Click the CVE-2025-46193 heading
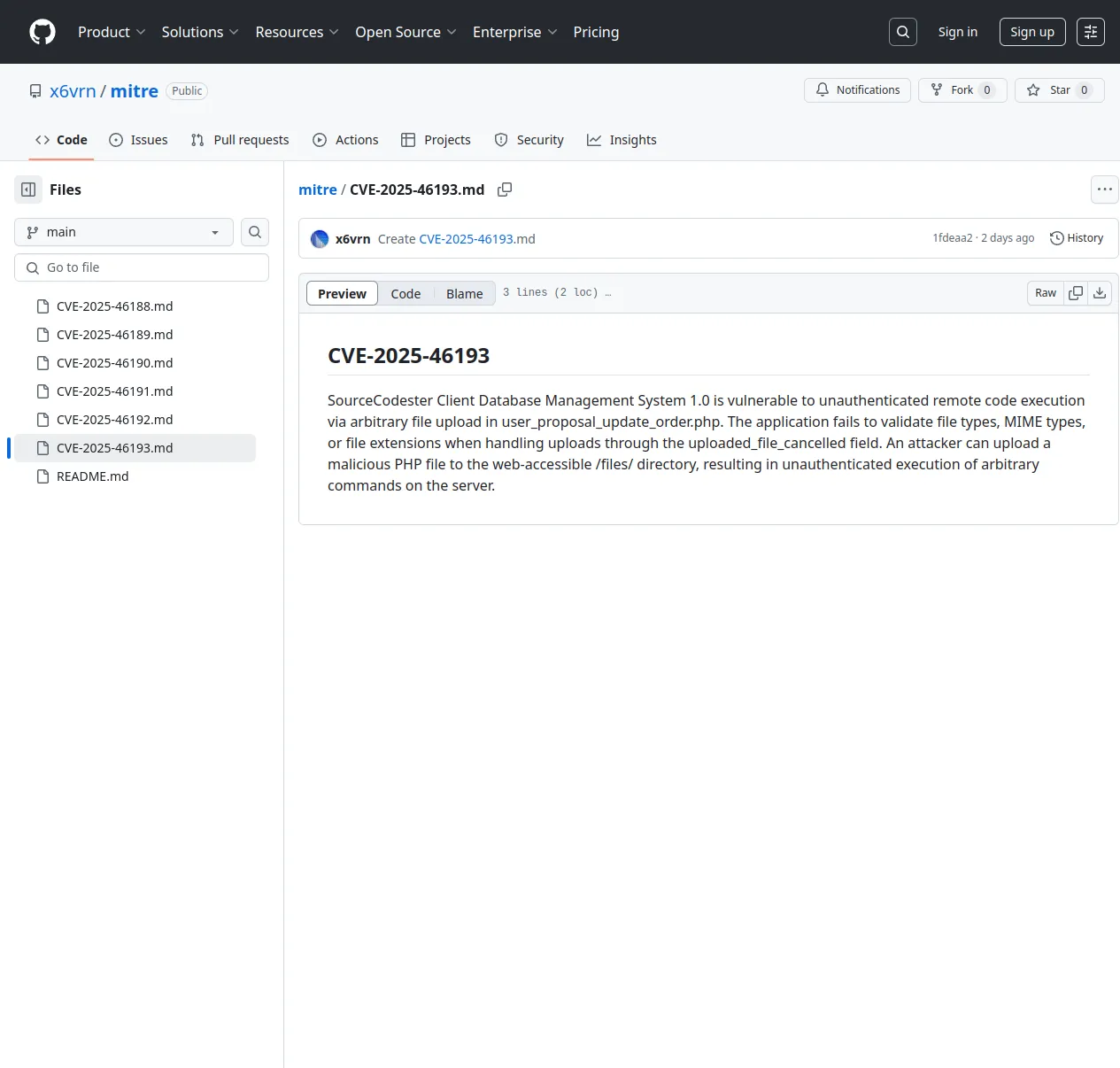This screenshot has height=1068, width=1120. [408, 356]
